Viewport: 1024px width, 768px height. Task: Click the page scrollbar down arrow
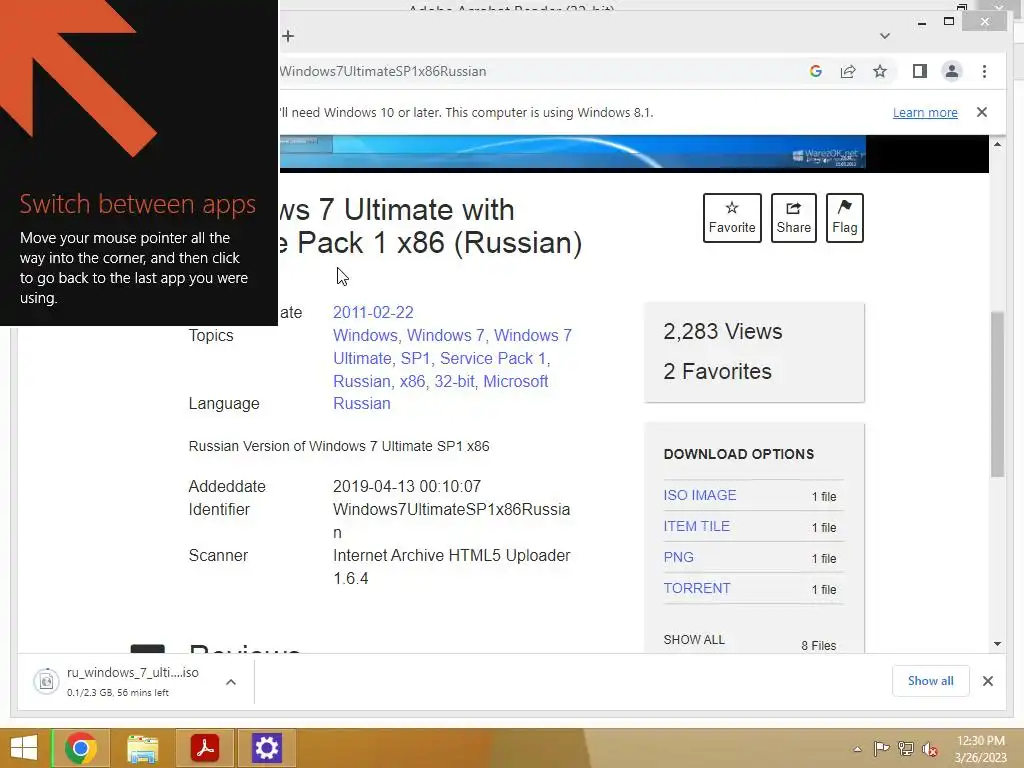coord(997,644)
